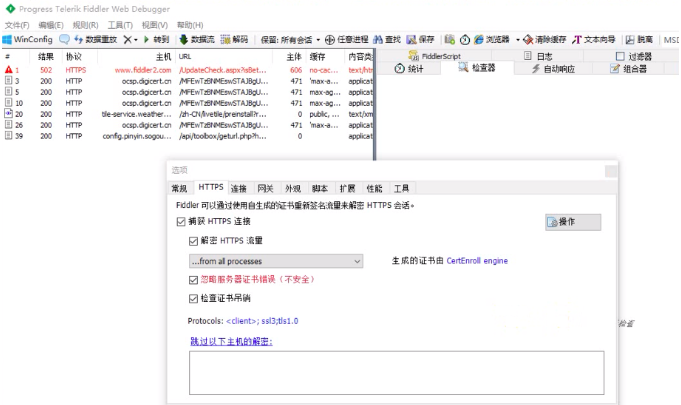Click the 操作 actions button
Screen dimensions: 681x405
coord(573,222)
